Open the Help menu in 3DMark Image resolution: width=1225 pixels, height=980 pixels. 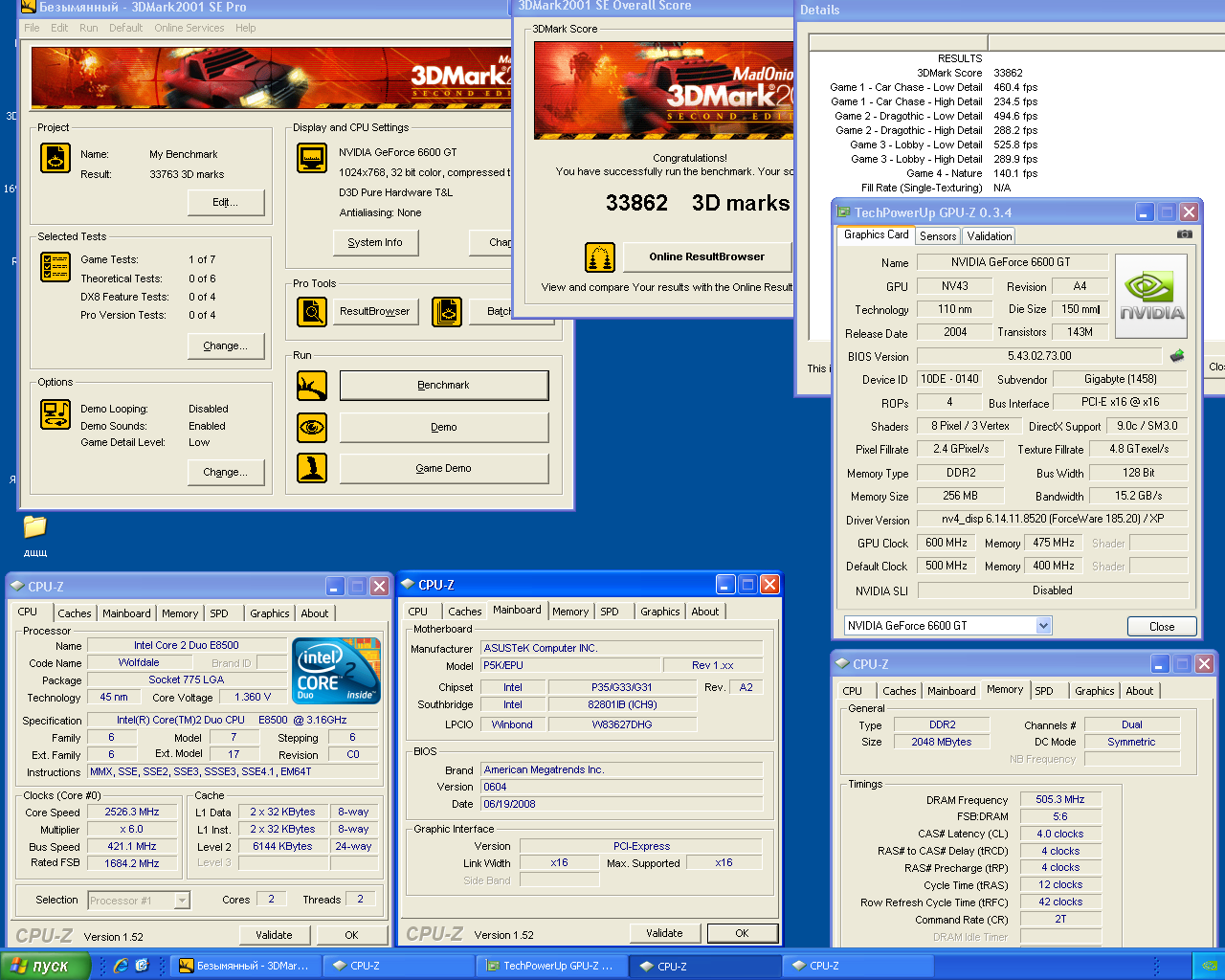point(246,28)
